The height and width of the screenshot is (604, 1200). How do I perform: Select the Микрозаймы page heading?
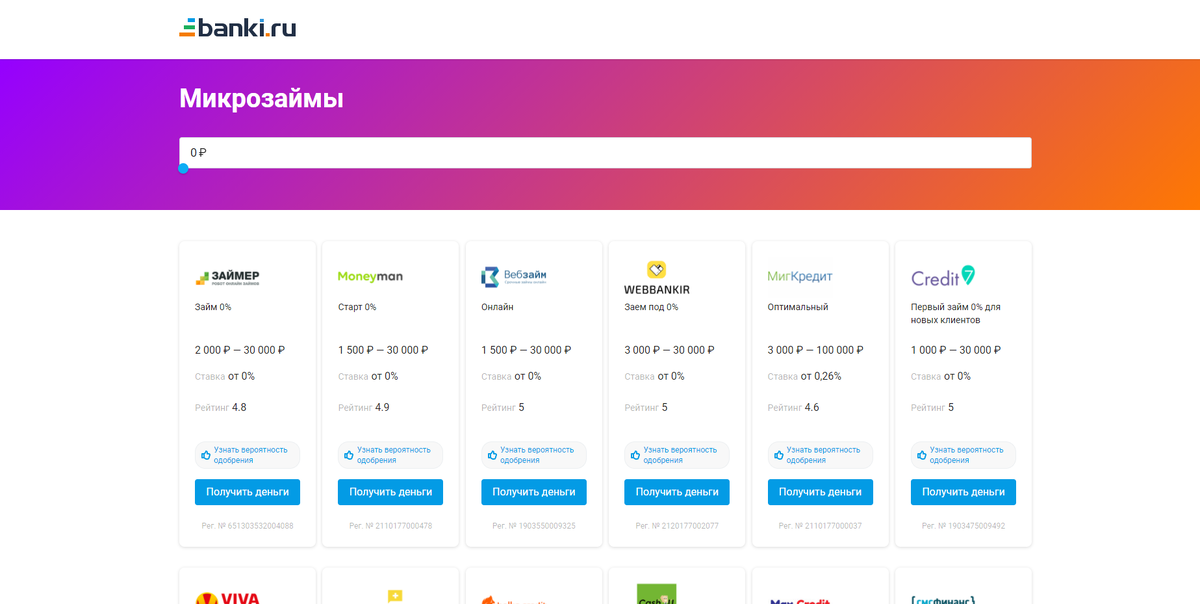click(x=261, y=98)
